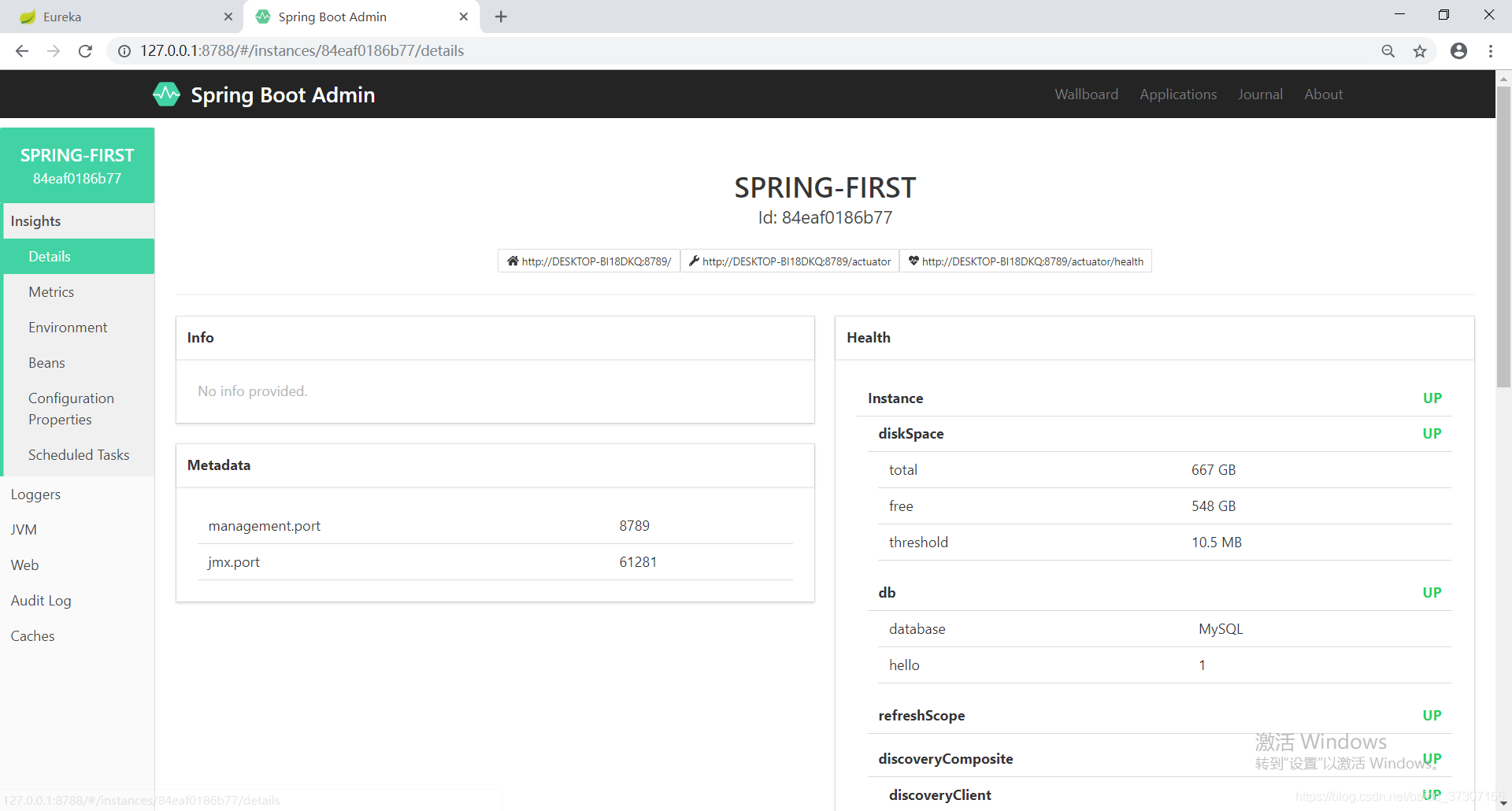This screenshot has height=811, width=1512.
Task: Open Chrome three-dot menu
Action: pos(1491,51)
